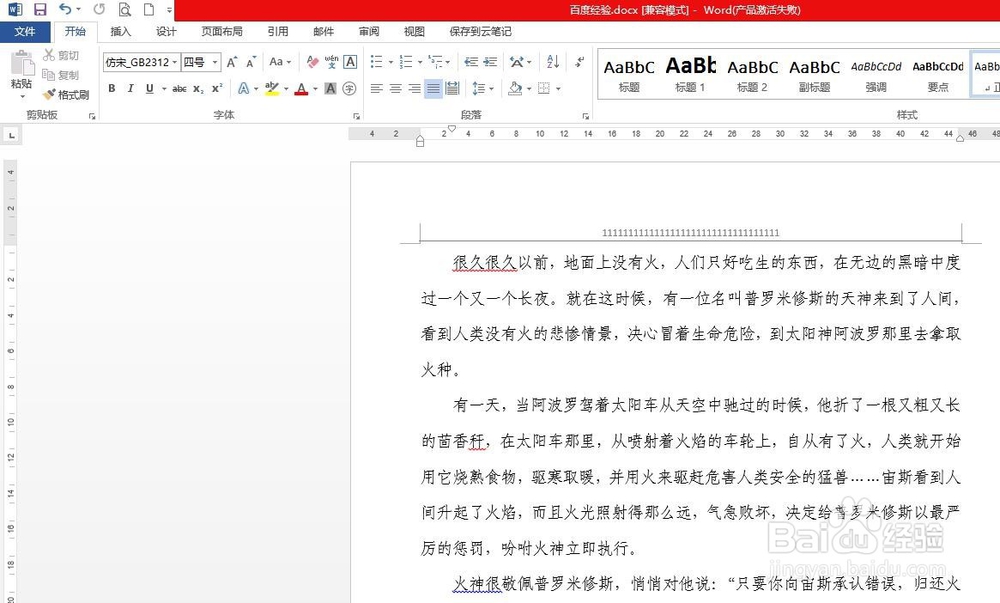Toggle Underline formatting
This screenshot has width=1000, height=603.
click(x=150, y=89)
